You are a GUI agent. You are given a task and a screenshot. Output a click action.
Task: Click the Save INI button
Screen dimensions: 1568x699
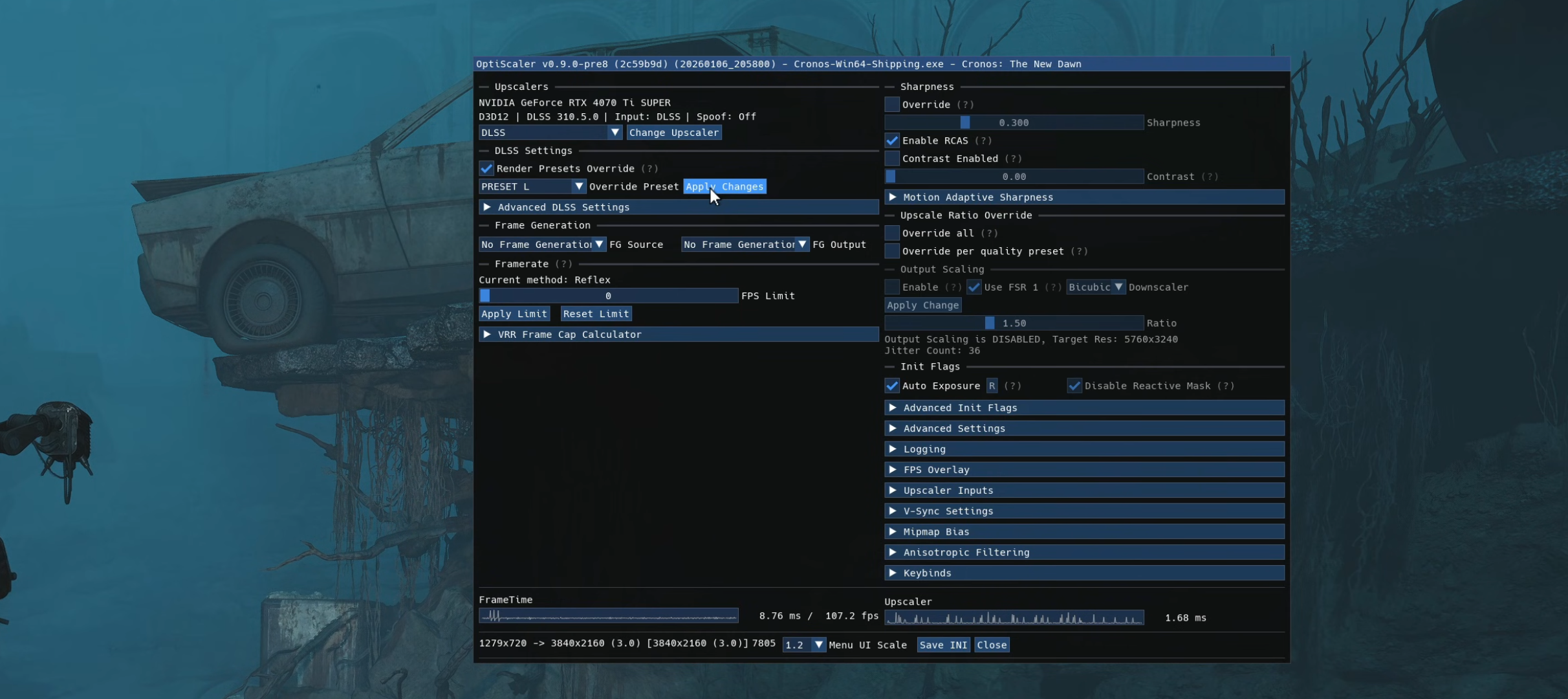coord(943,645)
